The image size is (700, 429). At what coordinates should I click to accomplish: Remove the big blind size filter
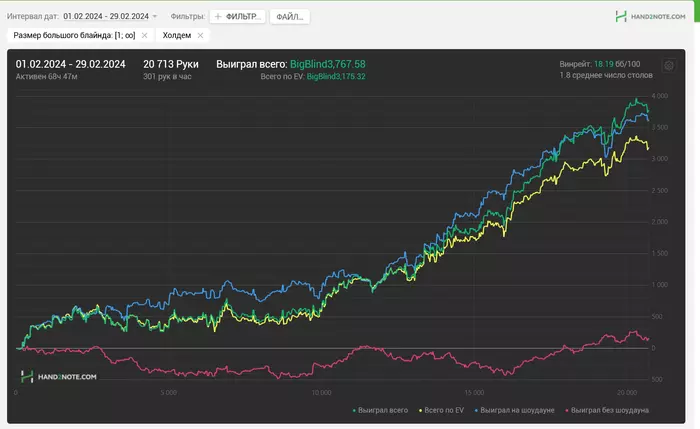tap(144, 35)
